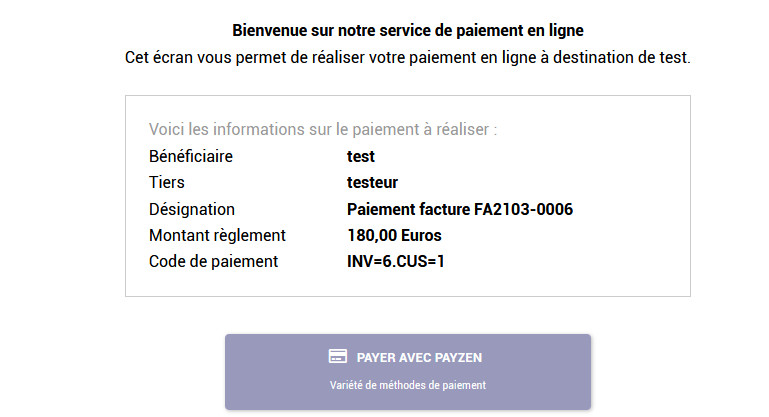Click 'Paiement facture FA2103-0006' text
The image size is (769, 417).
pos(460,209)
